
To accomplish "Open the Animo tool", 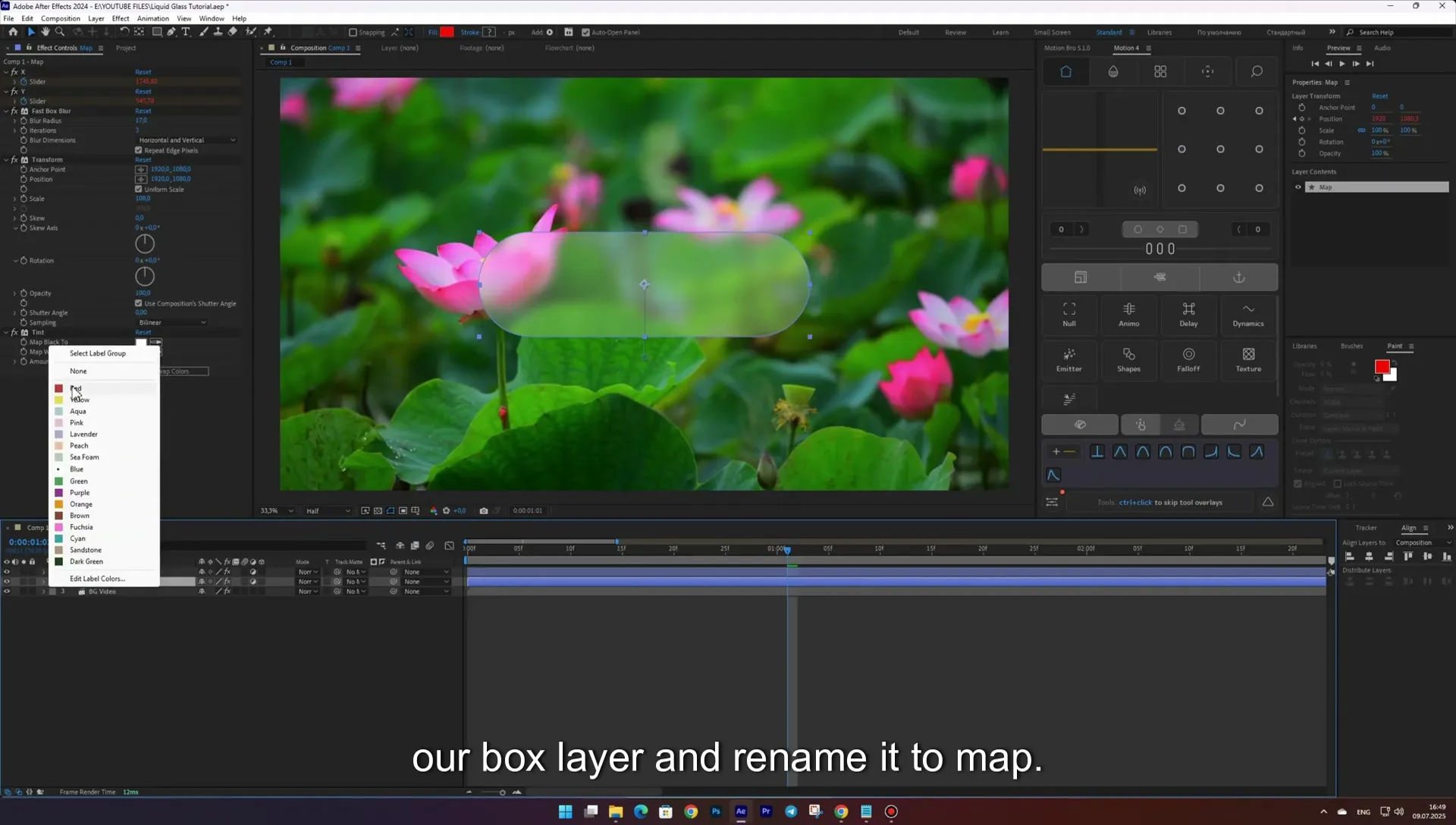I will pyautogui.click(x=1128, y=314).
